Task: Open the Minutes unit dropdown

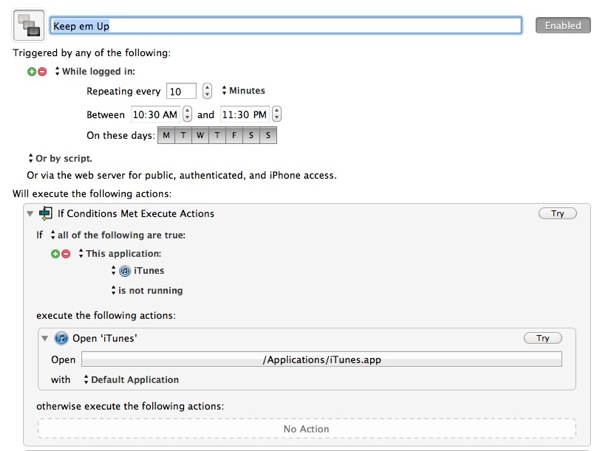Action: coord(243,91)
